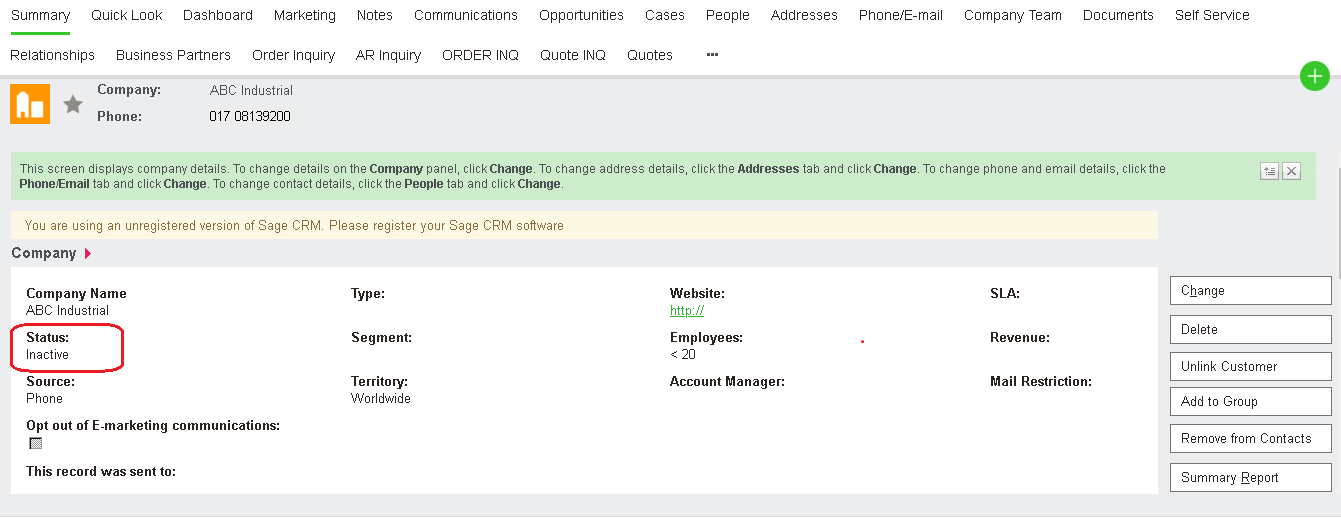Click Remove from Contacts button

(1251, 438)
